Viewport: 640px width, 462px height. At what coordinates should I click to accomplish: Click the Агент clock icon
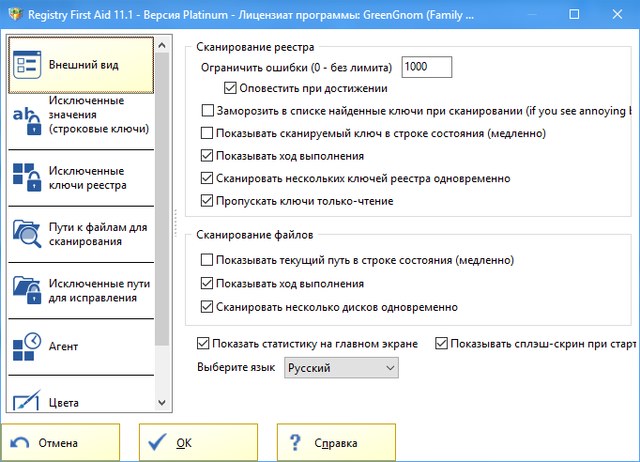[x=28, y=346]
